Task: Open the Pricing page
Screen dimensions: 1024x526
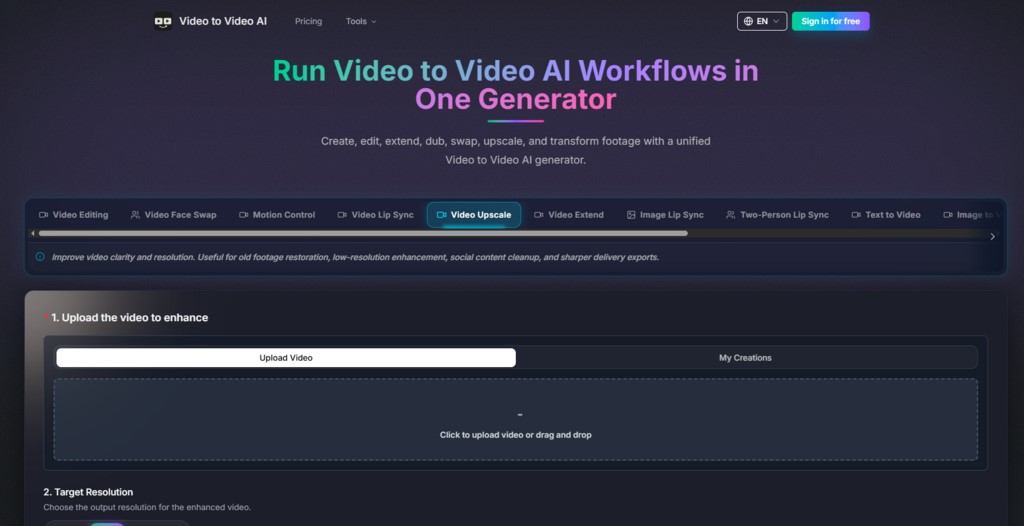Action: point(308,21)
